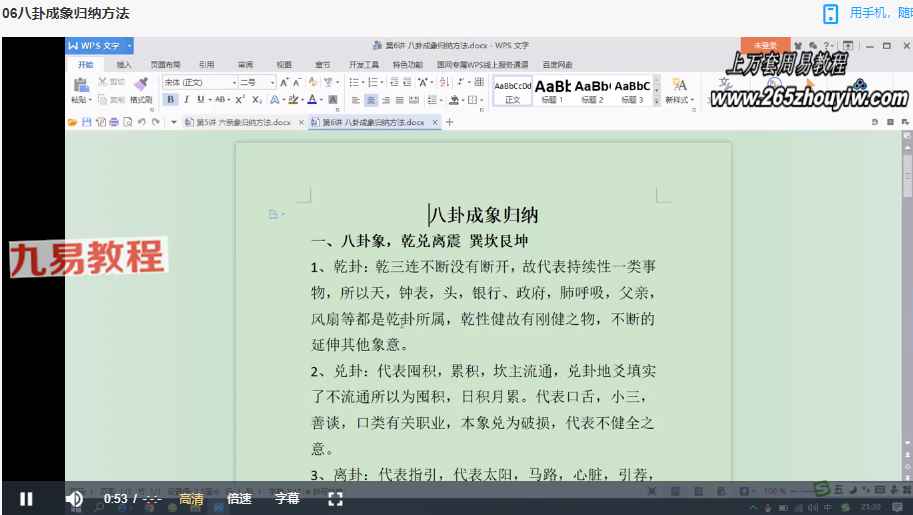Pause the video playback

coord(27,498)
